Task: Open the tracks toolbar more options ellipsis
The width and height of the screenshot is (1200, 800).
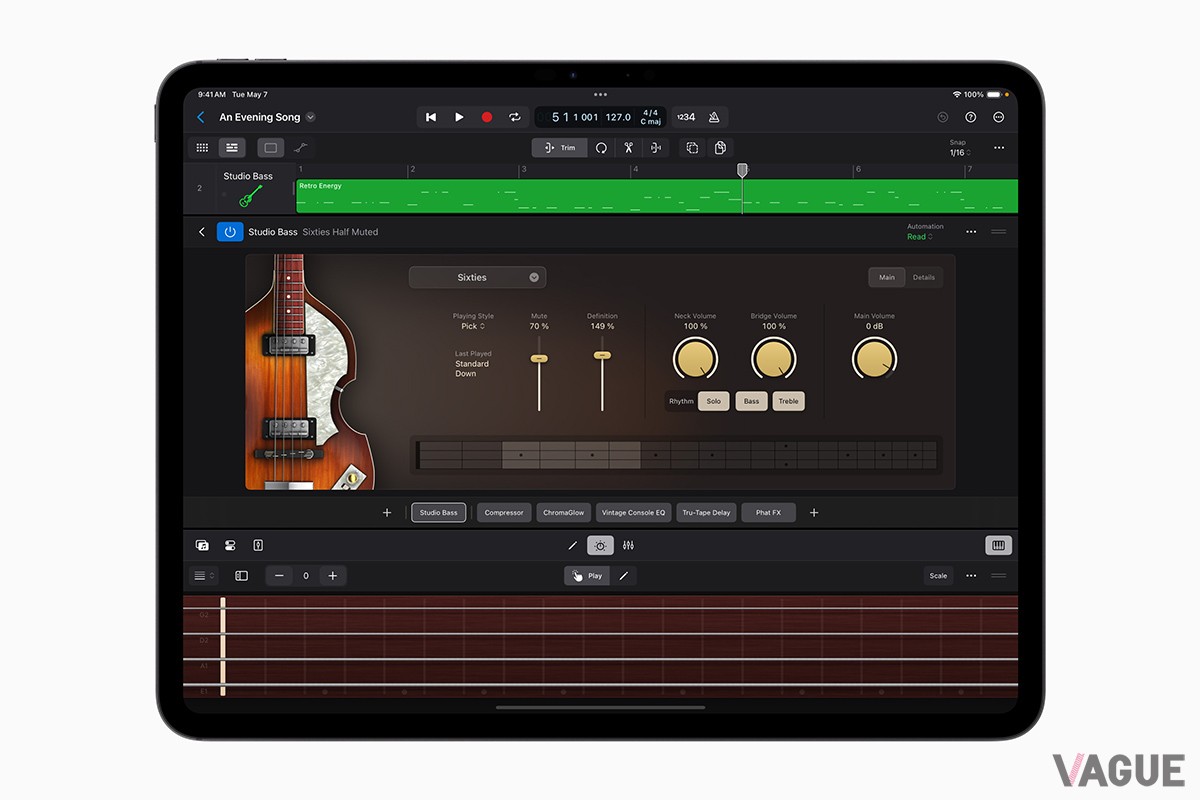Action: click(998, 148)
